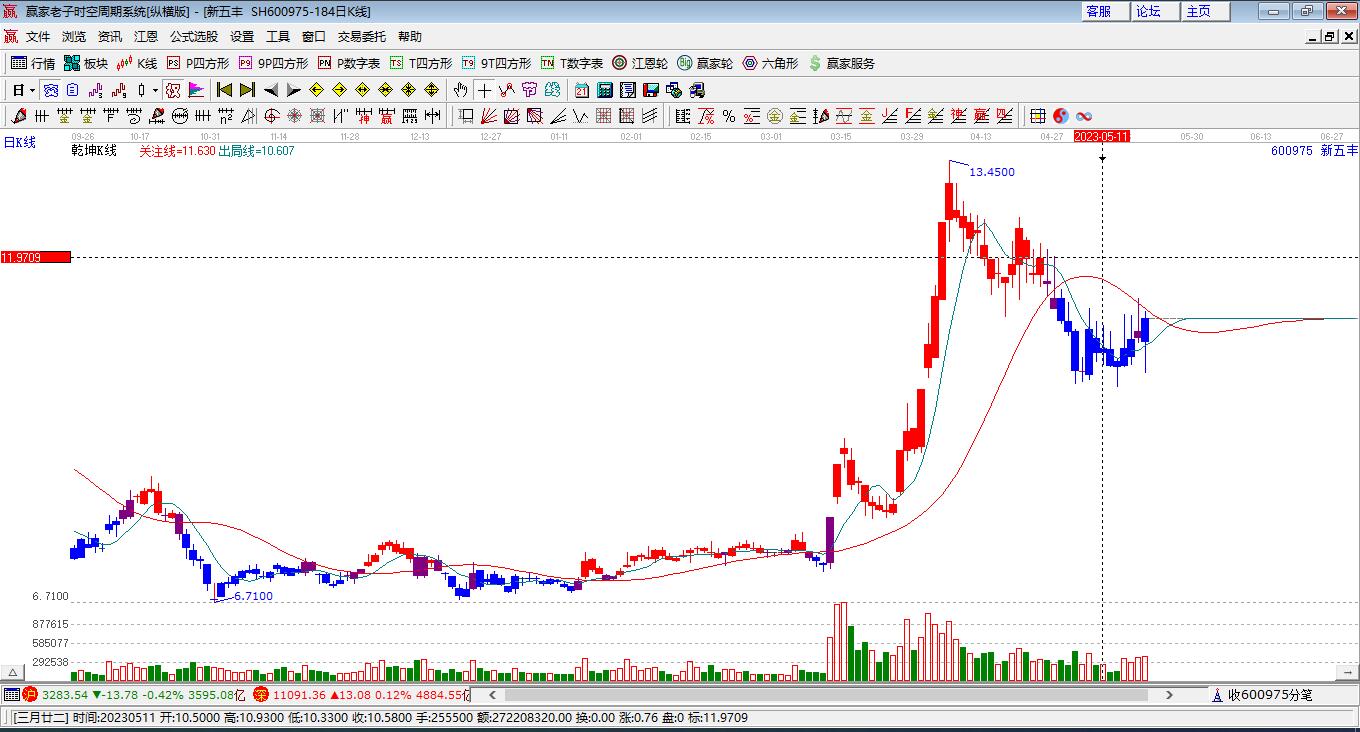Open the 交易委托 menu
The image size is (1360, 732).
(x=362, y=37)
